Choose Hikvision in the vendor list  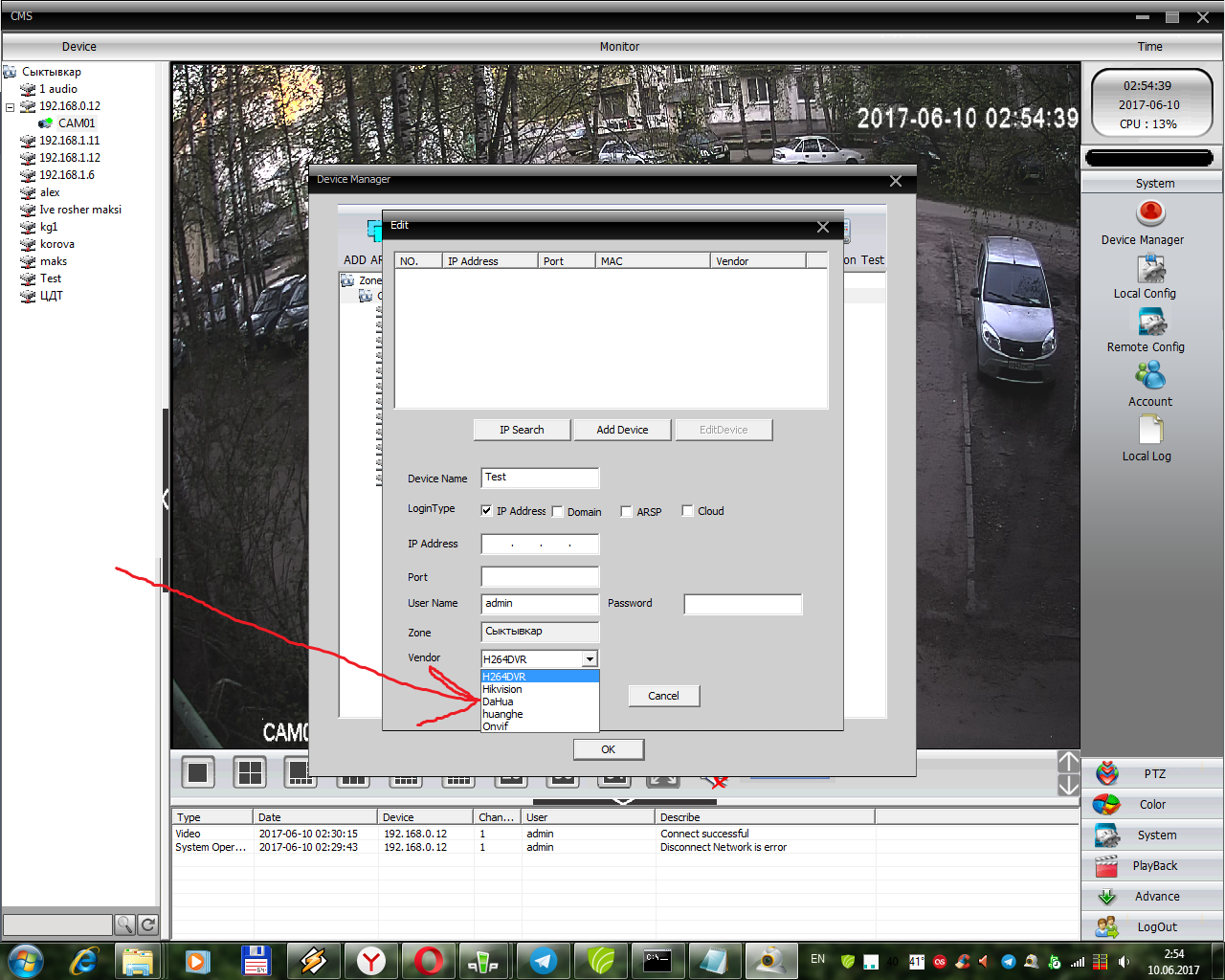[540, 689]
